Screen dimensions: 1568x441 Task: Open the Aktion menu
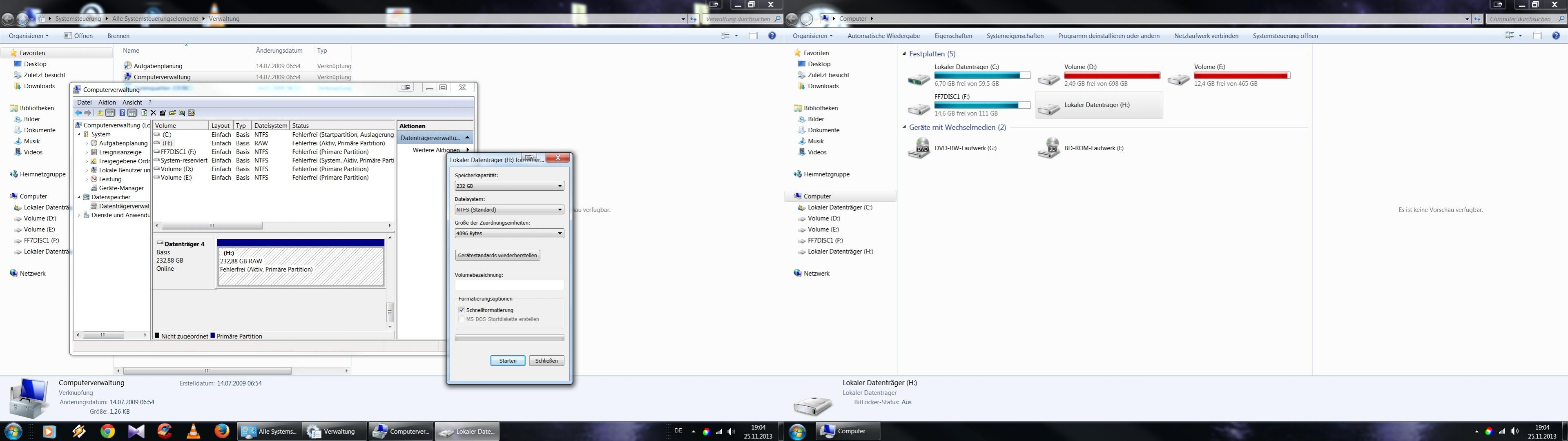107,102
